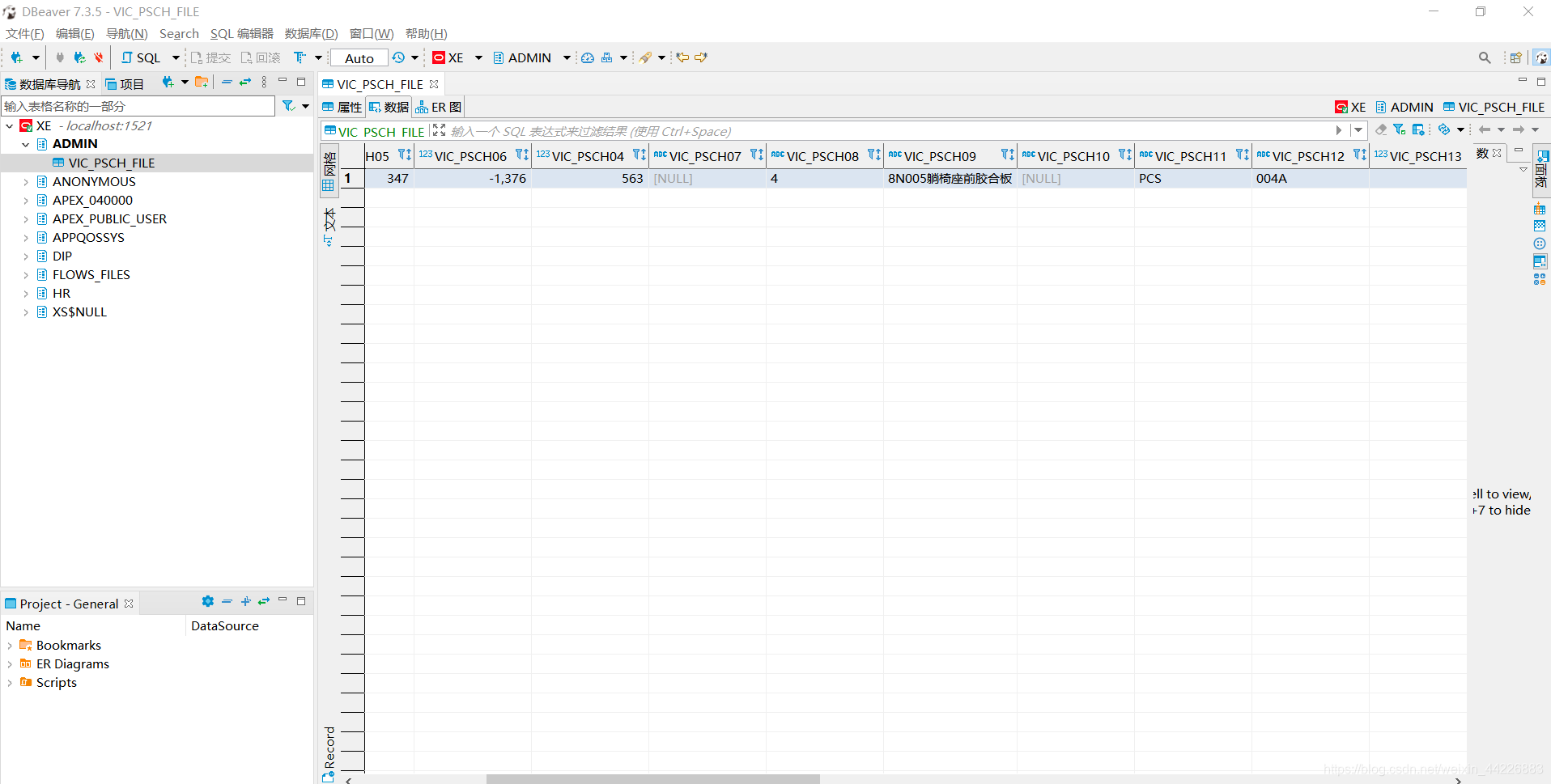Expand the ANONYMOUS schema node
The image size is (1551, 784).
coord(27,181)
